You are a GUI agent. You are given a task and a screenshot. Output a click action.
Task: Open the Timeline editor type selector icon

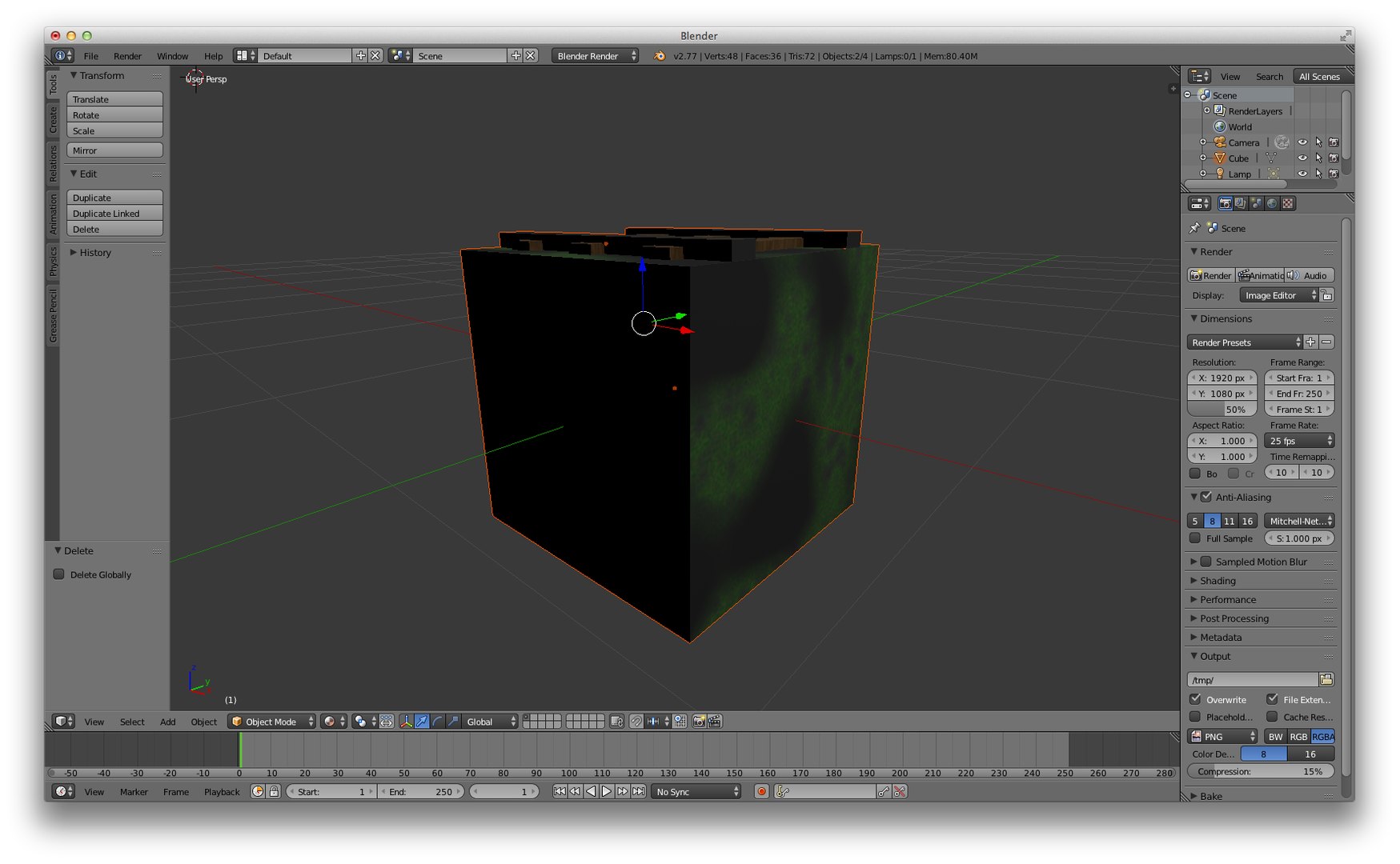coord(63,791)
